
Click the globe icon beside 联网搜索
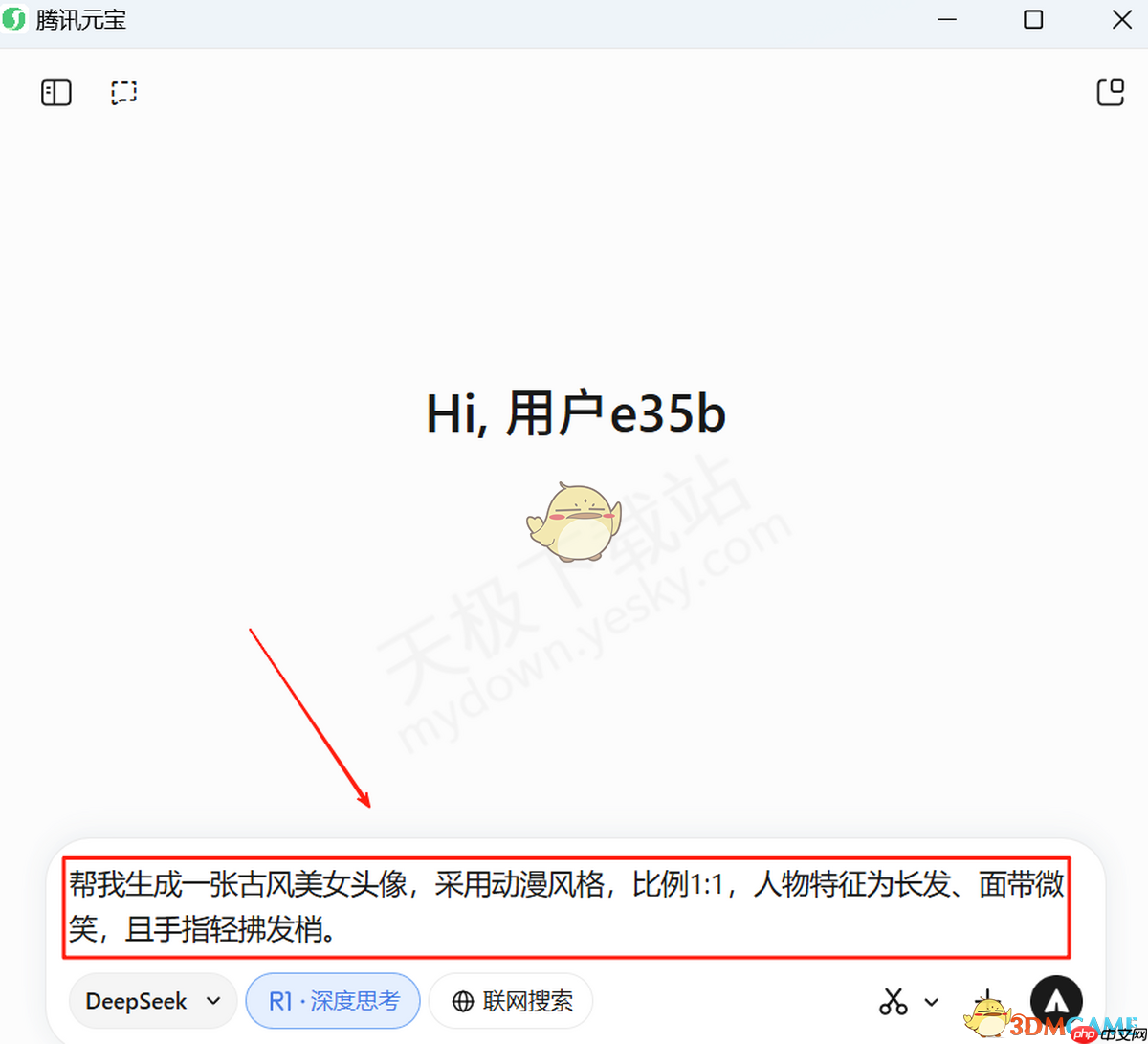coord(462,1001)
